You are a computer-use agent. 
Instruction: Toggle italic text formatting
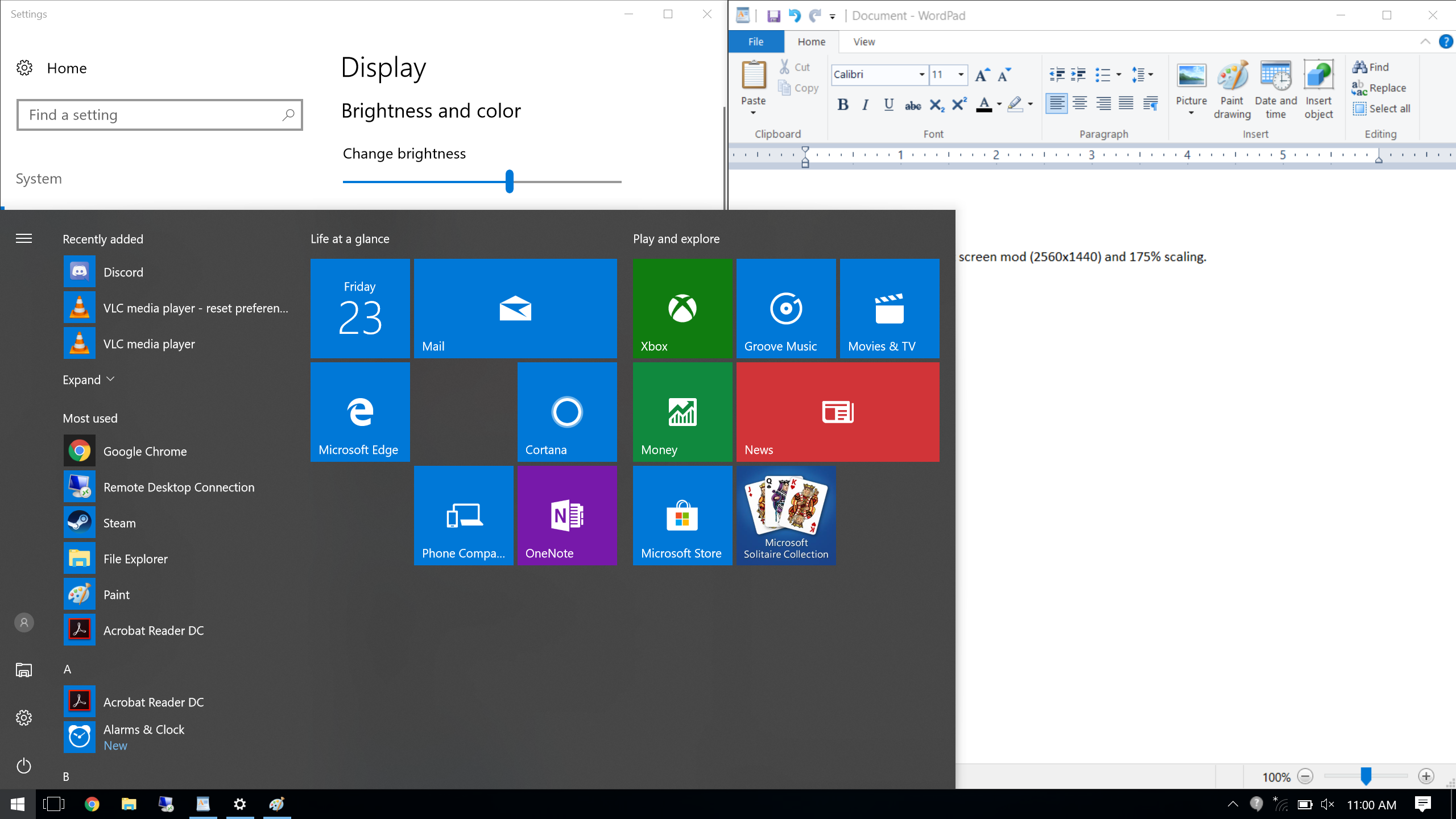tap(866, 105)
